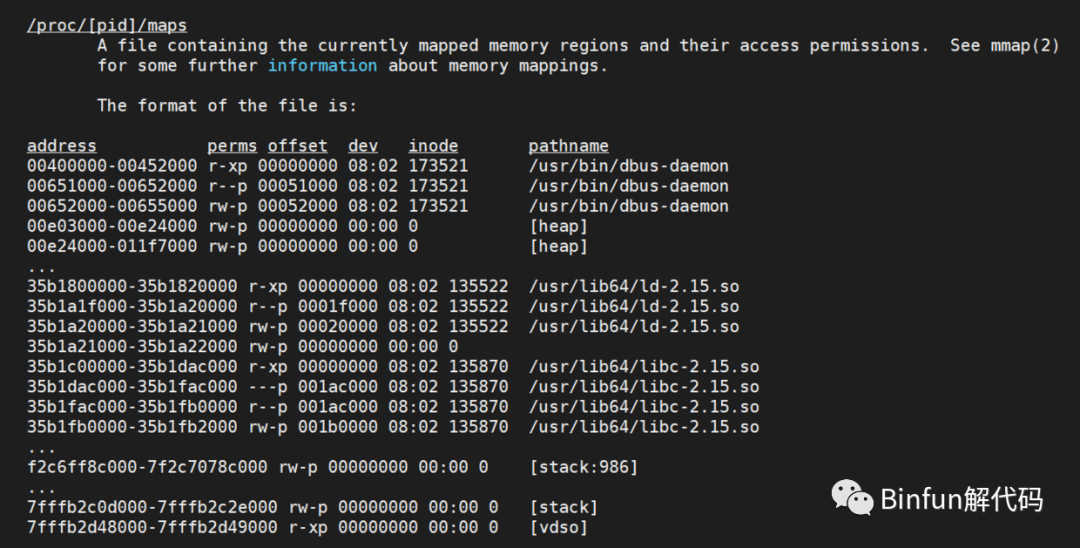Click the 'perms' column header

tap(232, 146)
